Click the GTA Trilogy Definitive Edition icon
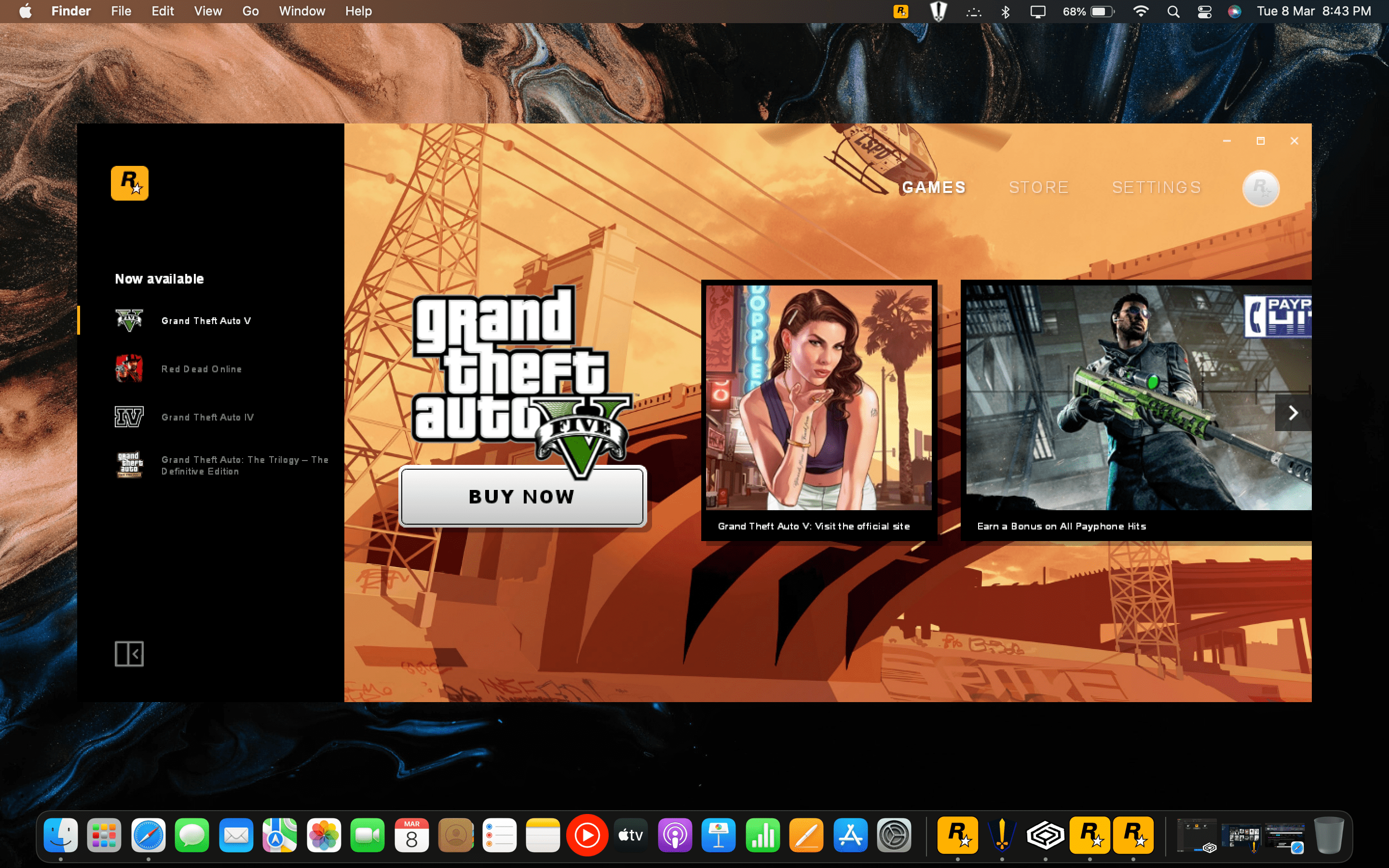The image size is (1389, 868). pyautogui.click(x=130, y=465)
